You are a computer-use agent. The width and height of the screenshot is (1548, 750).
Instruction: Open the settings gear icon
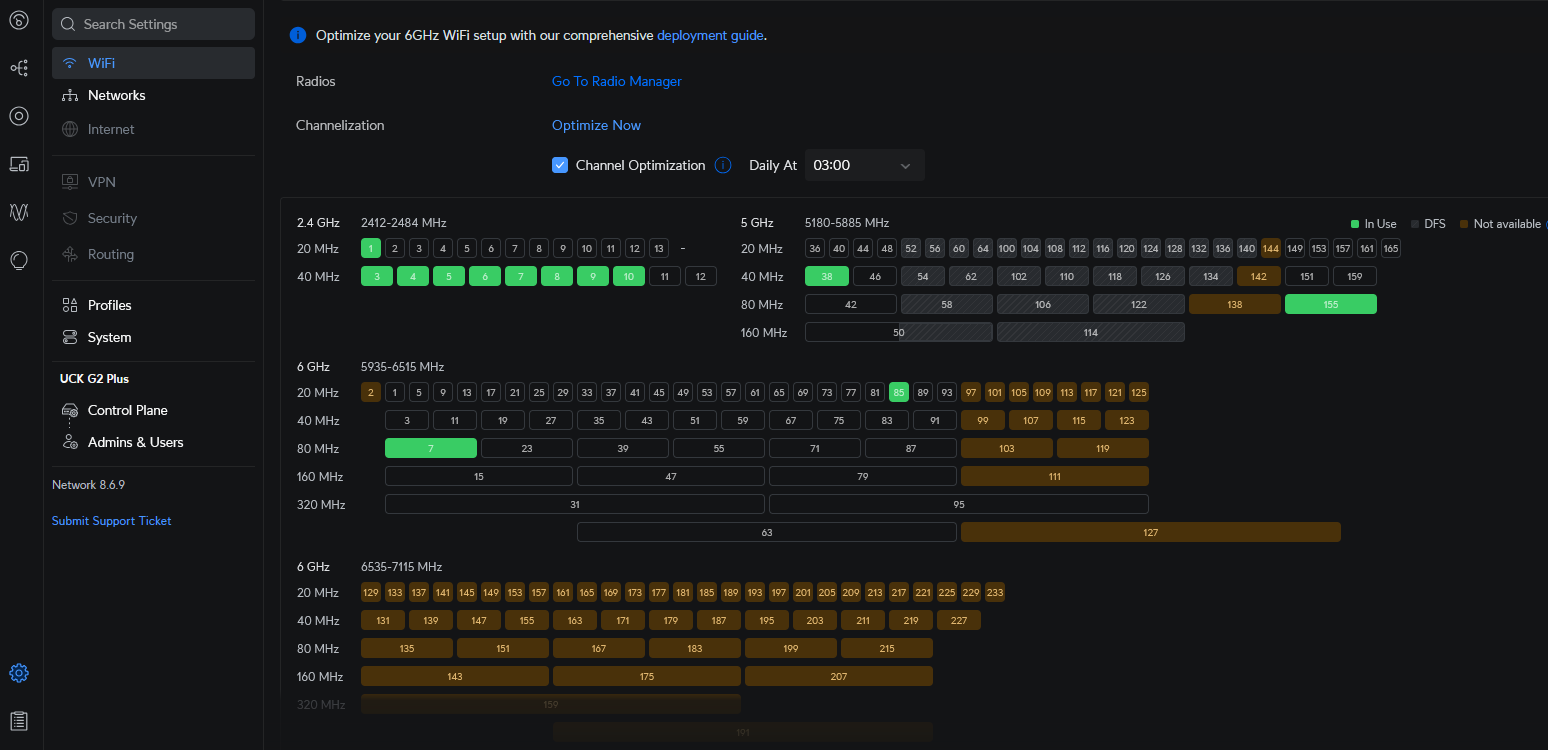point(18,673)
